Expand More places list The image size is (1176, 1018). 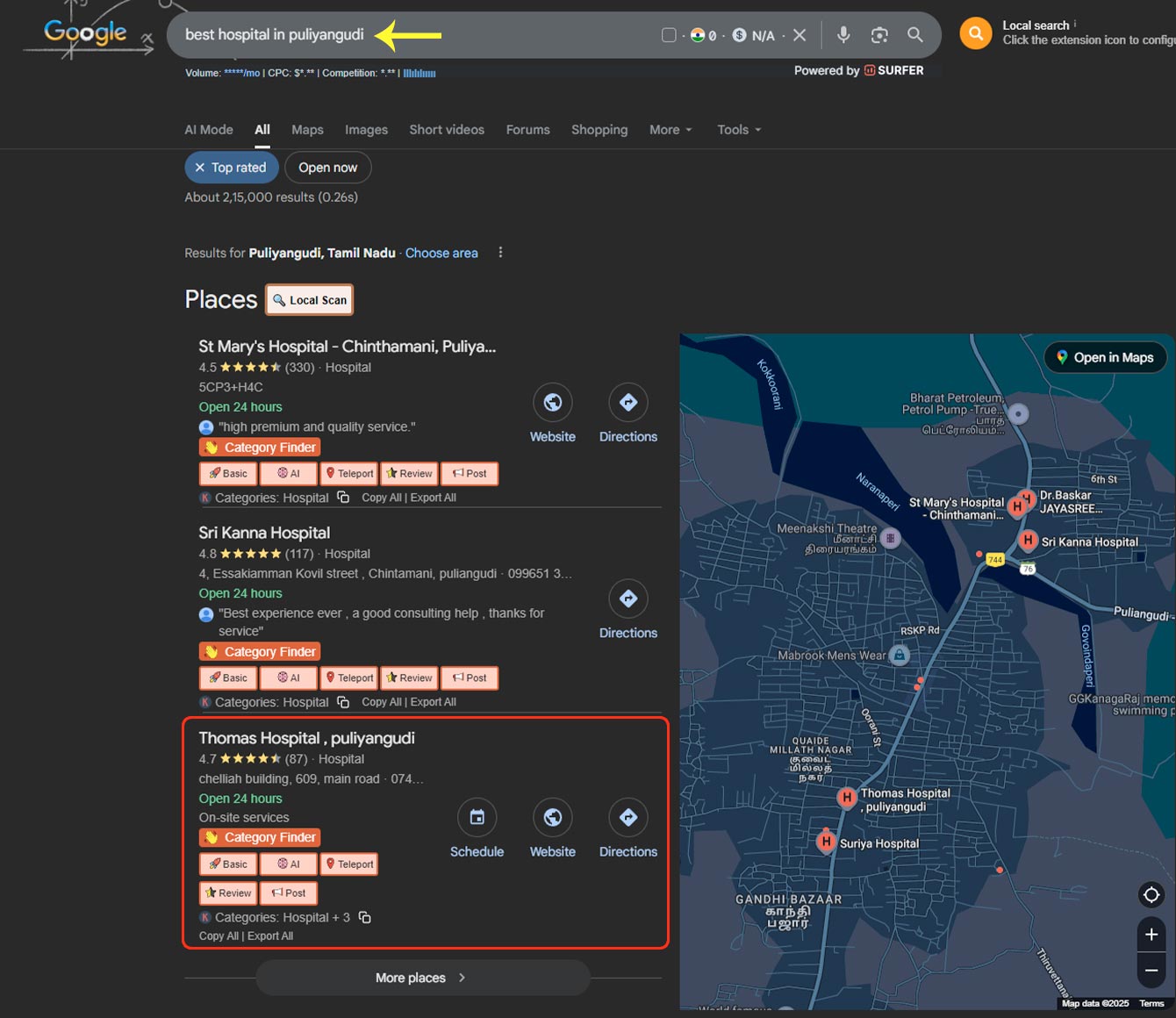(x=421, y=978)
